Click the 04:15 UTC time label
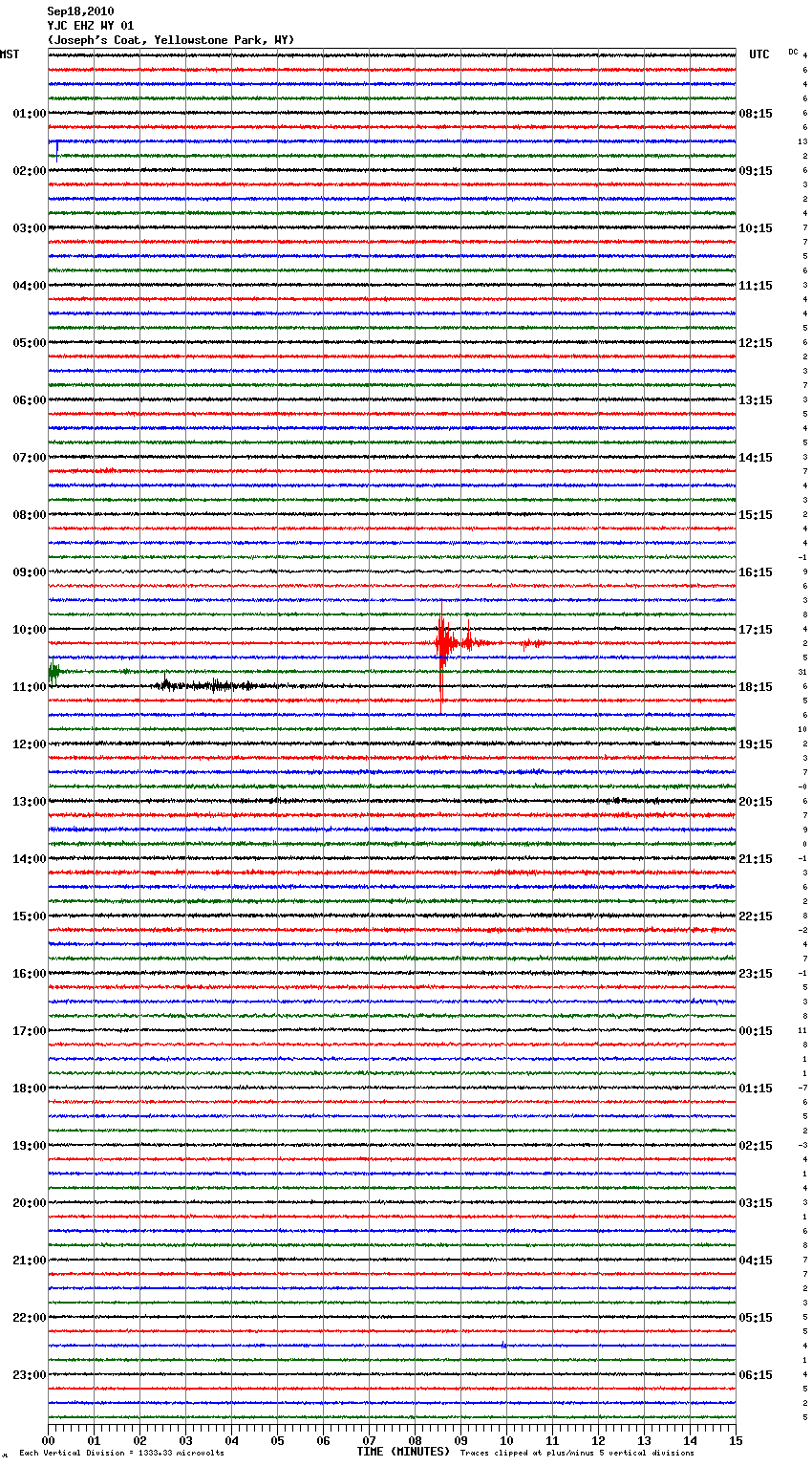812x1466 pixels. coord(756,1261)
